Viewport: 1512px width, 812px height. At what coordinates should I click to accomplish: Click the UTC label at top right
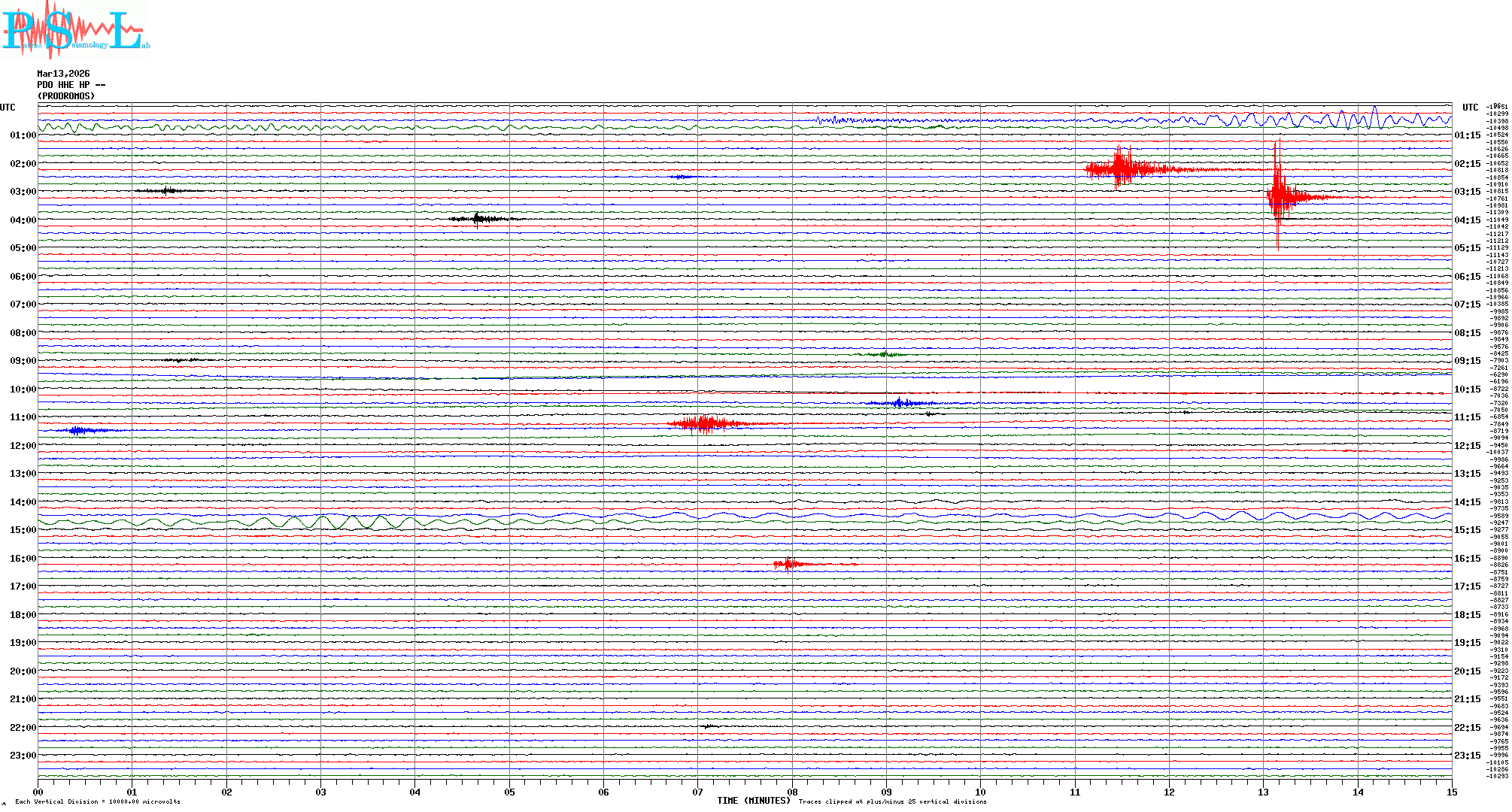tap(1470, 108)
